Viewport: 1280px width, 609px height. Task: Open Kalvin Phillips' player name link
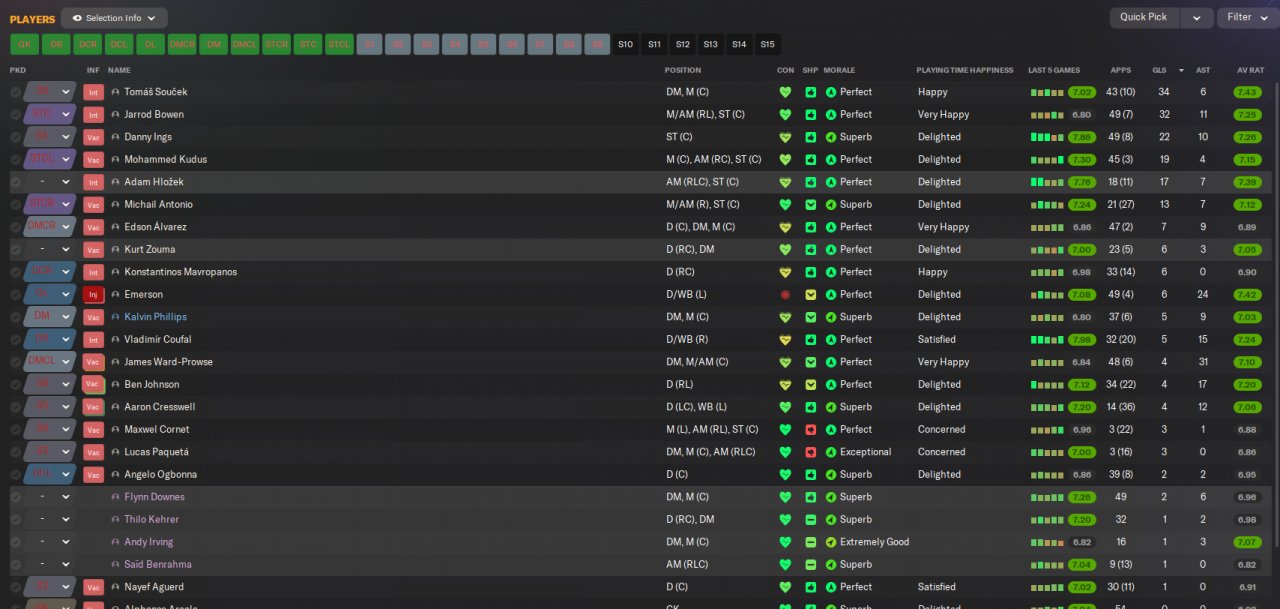[x=155, y=317]
